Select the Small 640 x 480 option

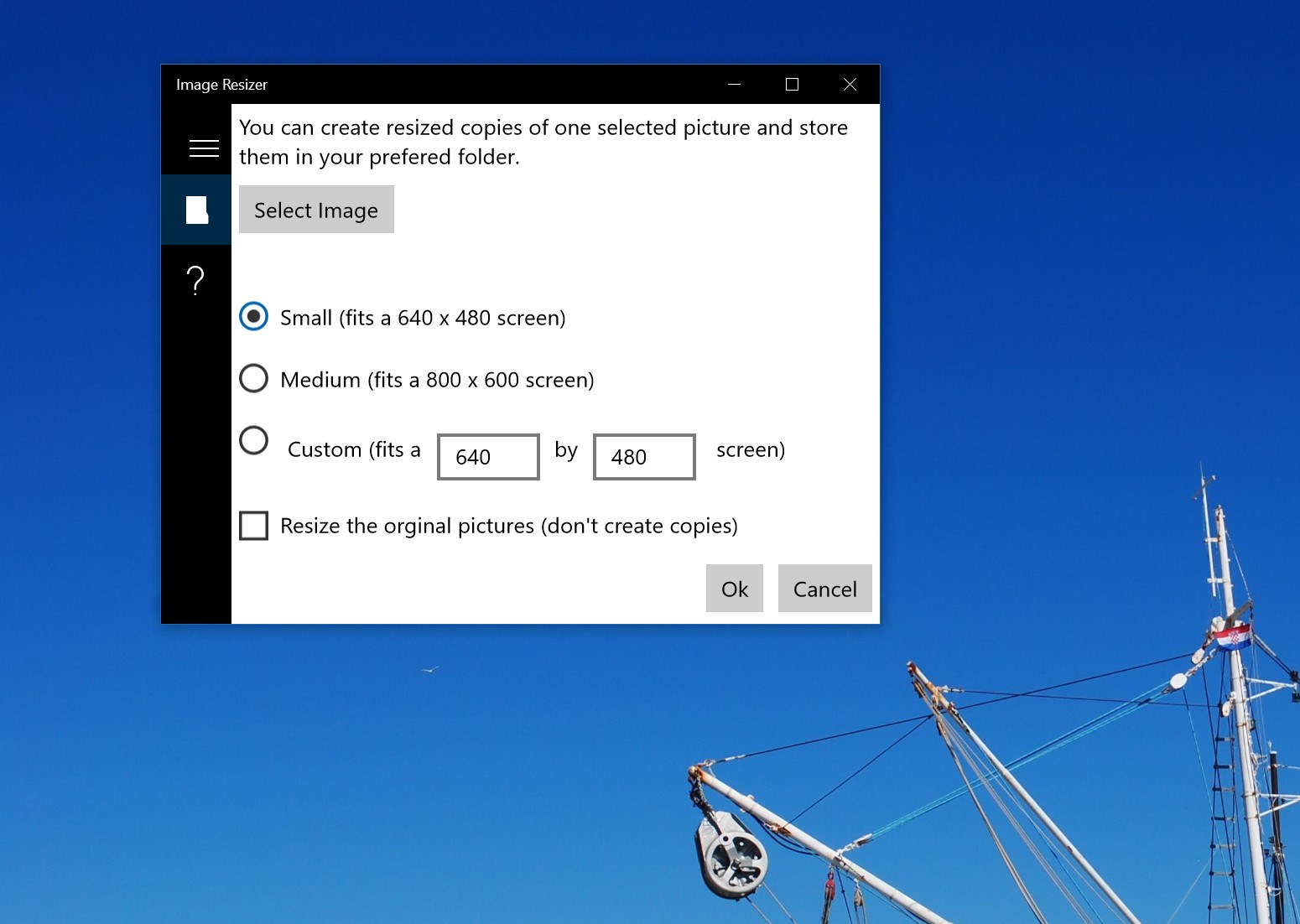coord(253,317)
